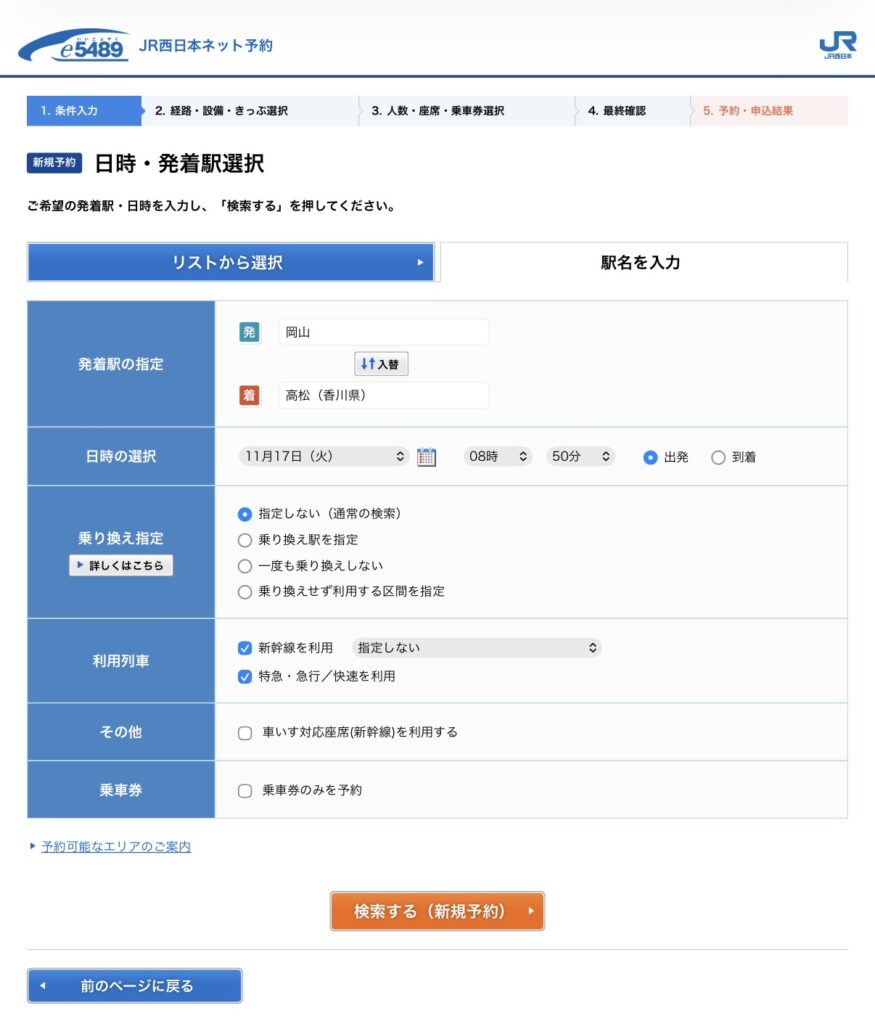Select 一度も乗り換えしない option

[x=245, y=566]
